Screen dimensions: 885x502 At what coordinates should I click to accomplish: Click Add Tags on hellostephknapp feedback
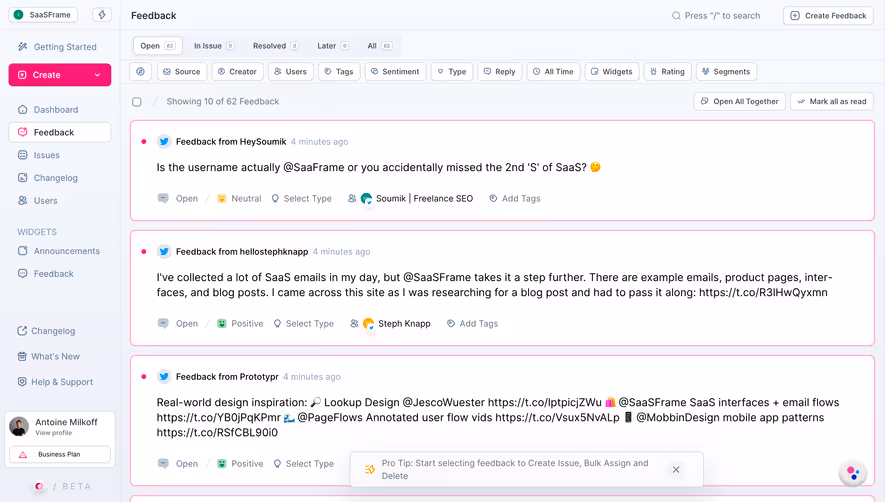pyautogui.click(x=472, y=324)
